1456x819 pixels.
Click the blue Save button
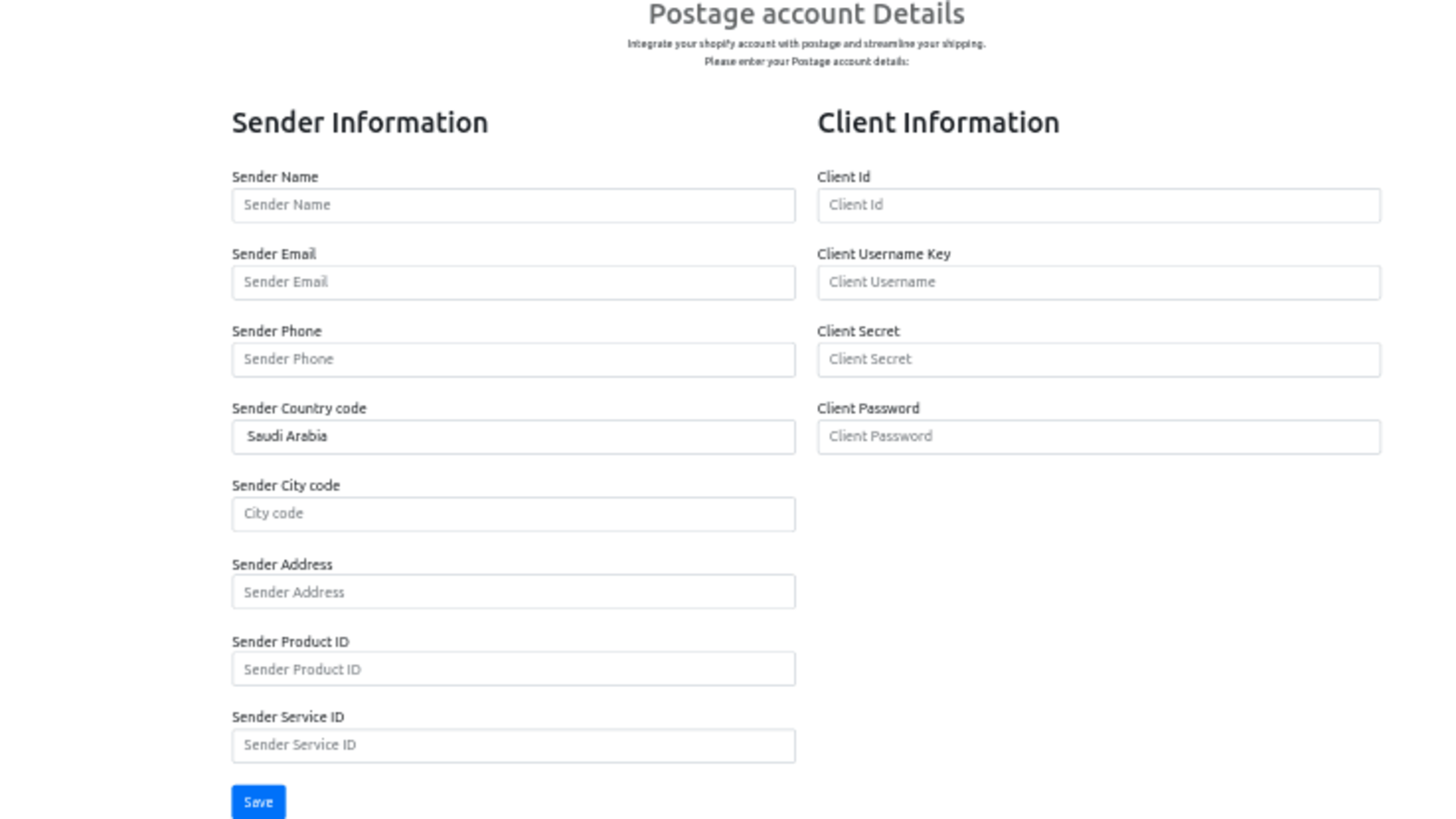(258, 802)
